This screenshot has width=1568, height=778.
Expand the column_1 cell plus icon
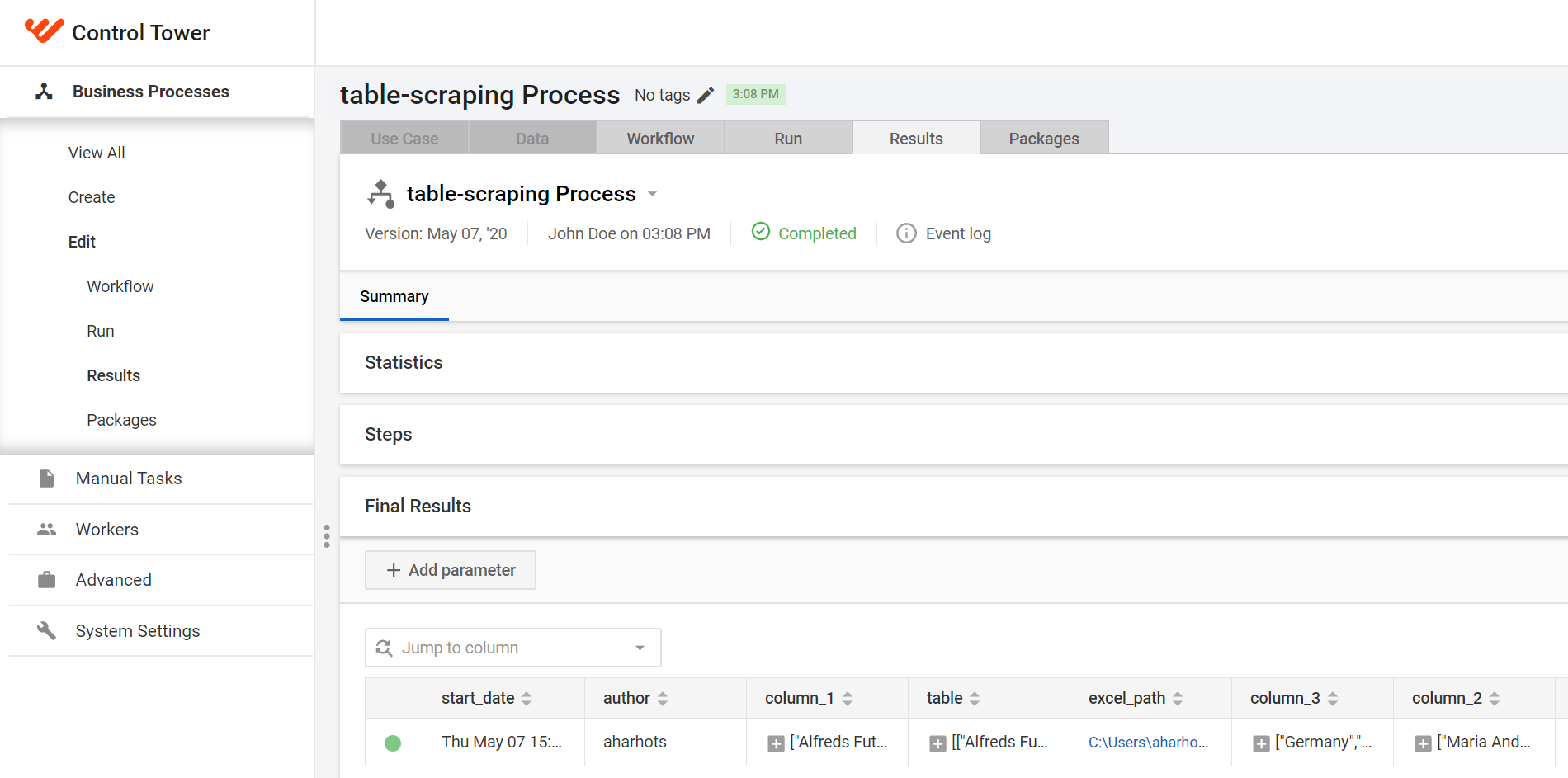coord(776,743)
